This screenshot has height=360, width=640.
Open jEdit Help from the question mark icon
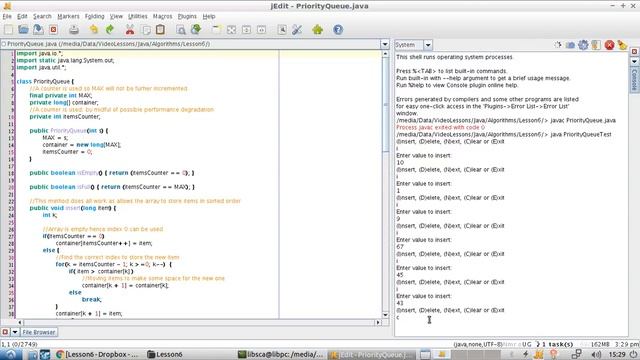pyautogui.click(x=338, y=29)
